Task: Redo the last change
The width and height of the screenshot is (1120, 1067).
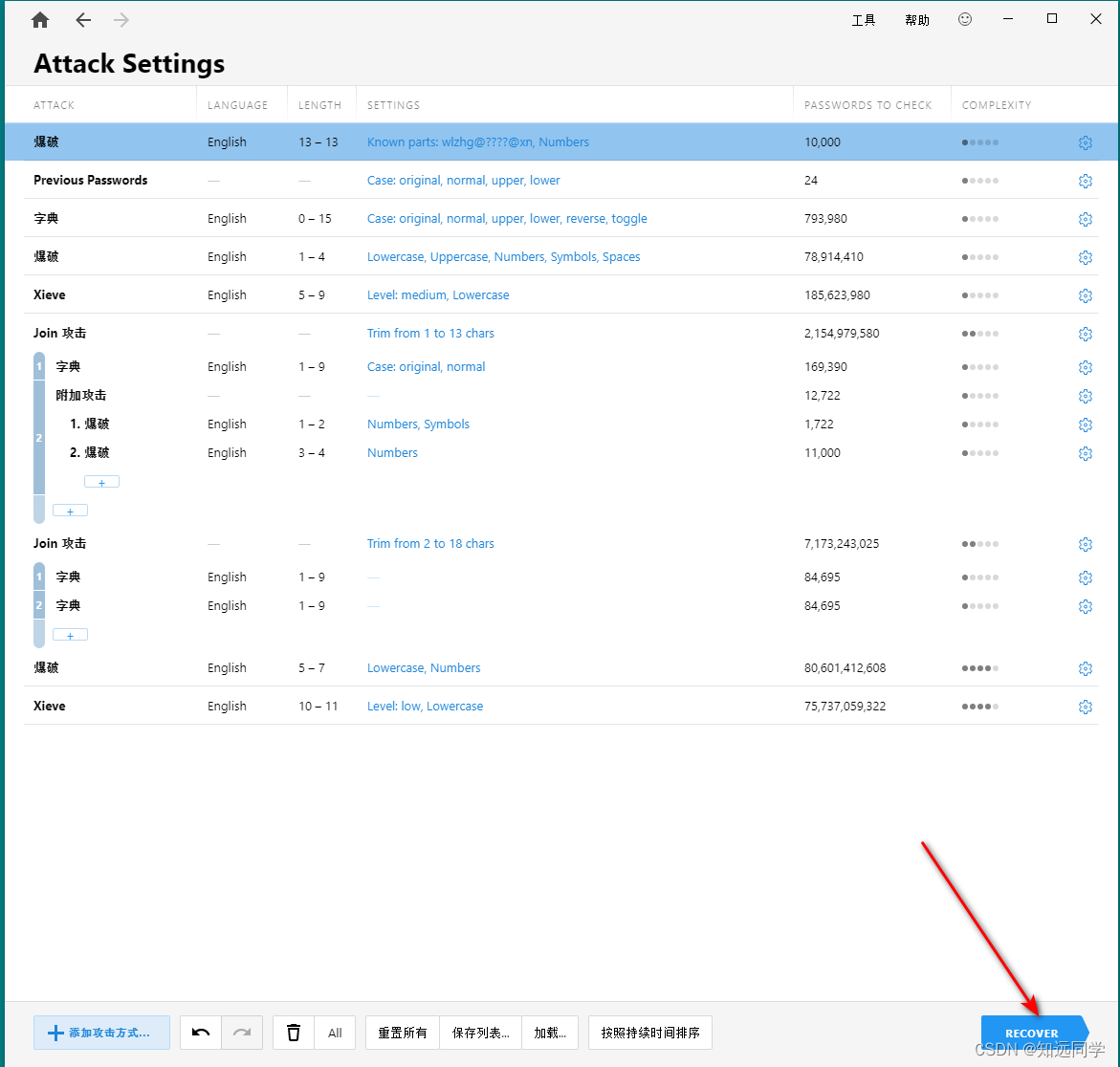Action: click(242, 1033)
